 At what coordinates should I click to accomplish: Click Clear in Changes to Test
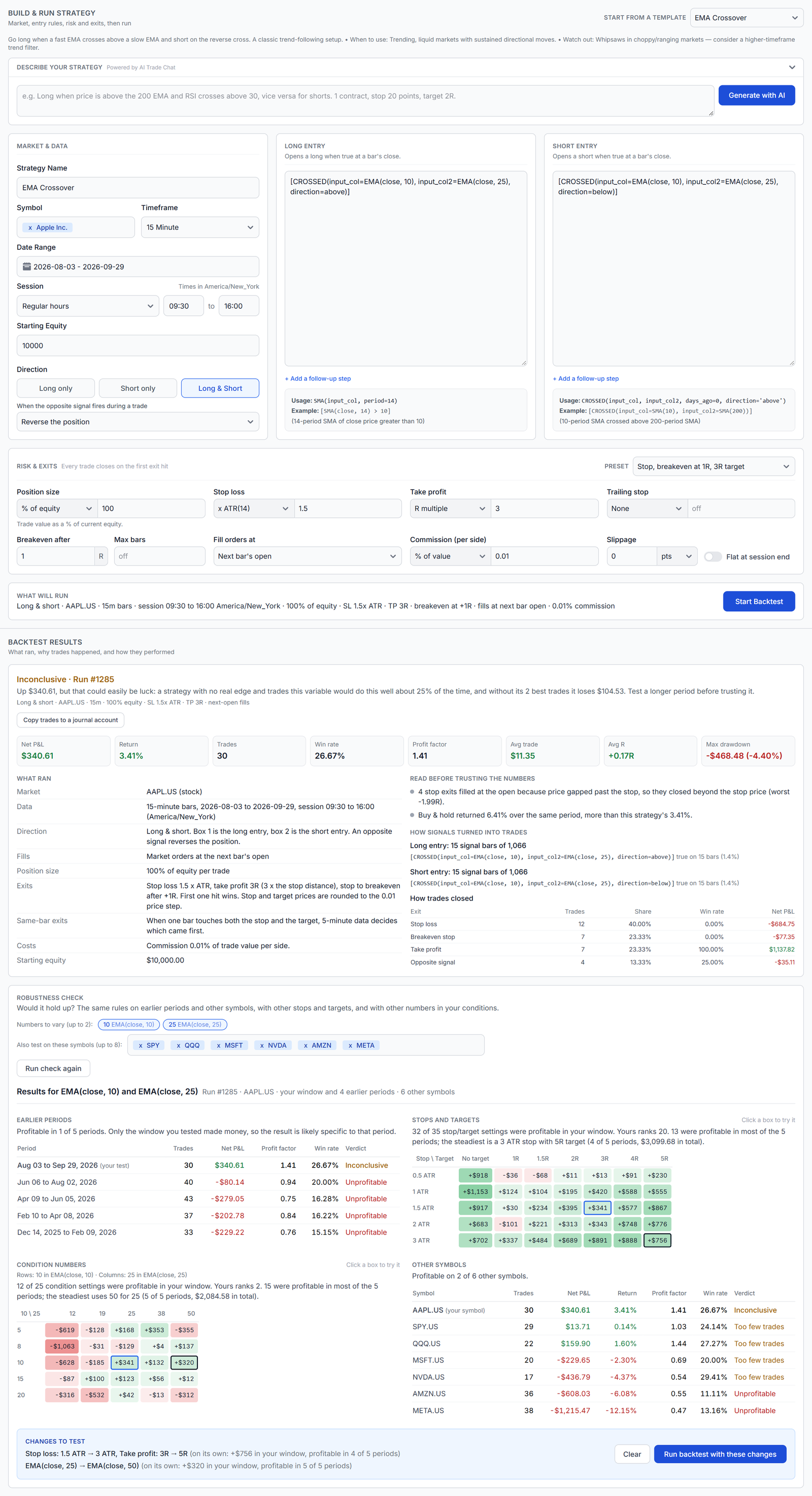point(631,1454)
